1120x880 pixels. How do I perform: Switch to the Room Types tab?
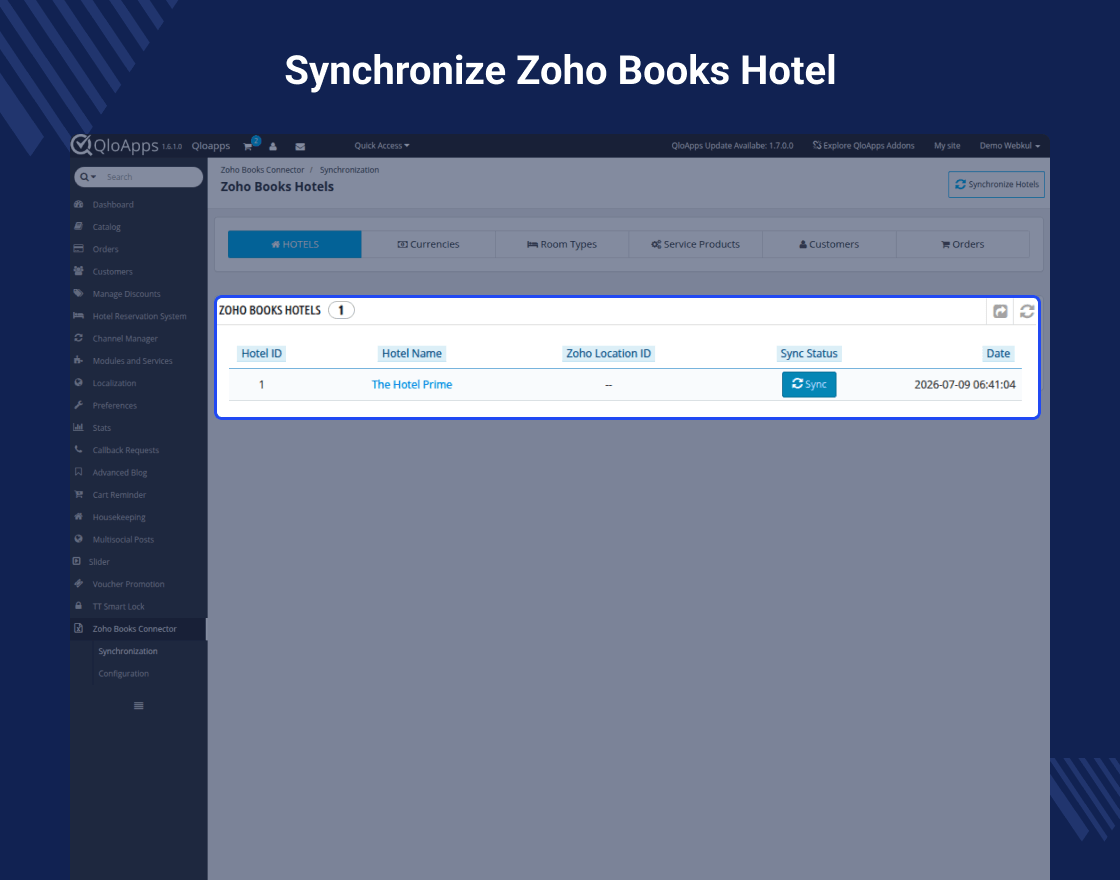point(562,244)
